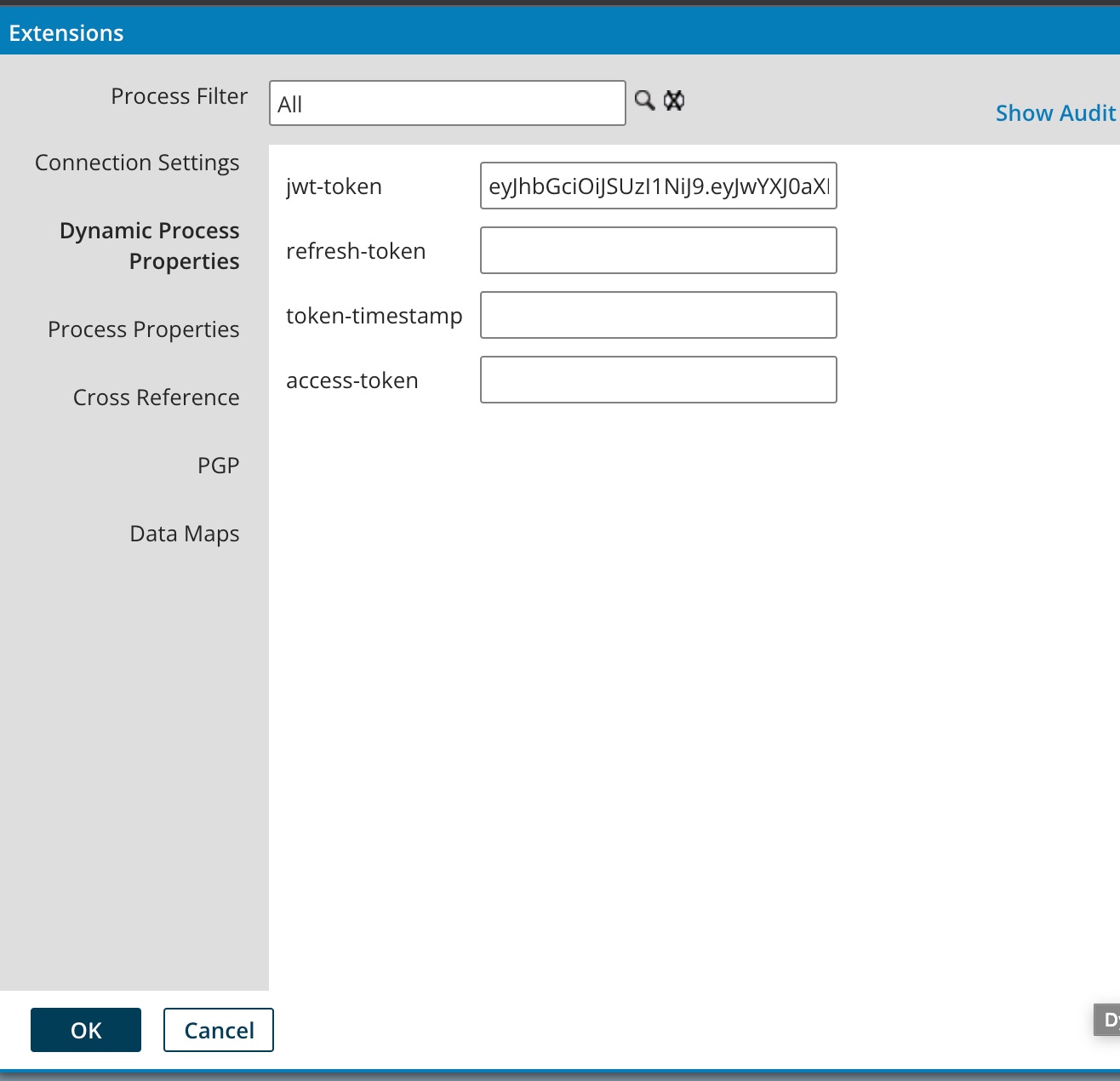Select Dynamic Process Properties tab

pos(150,246)
